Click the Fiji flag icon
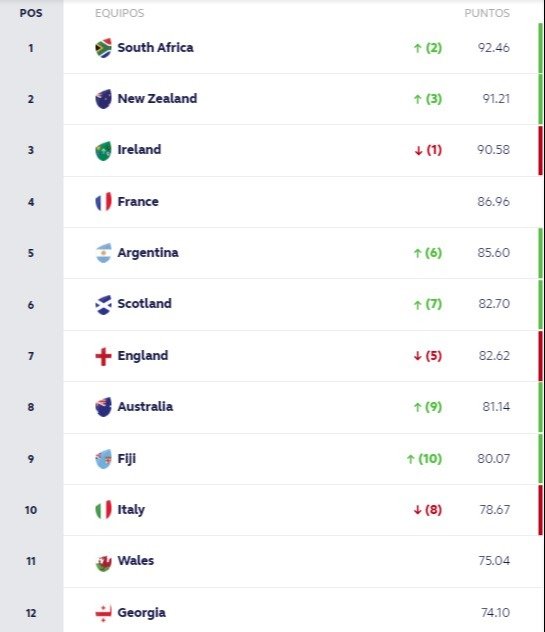Screen dimensions: 545x632 coord(103,459)
